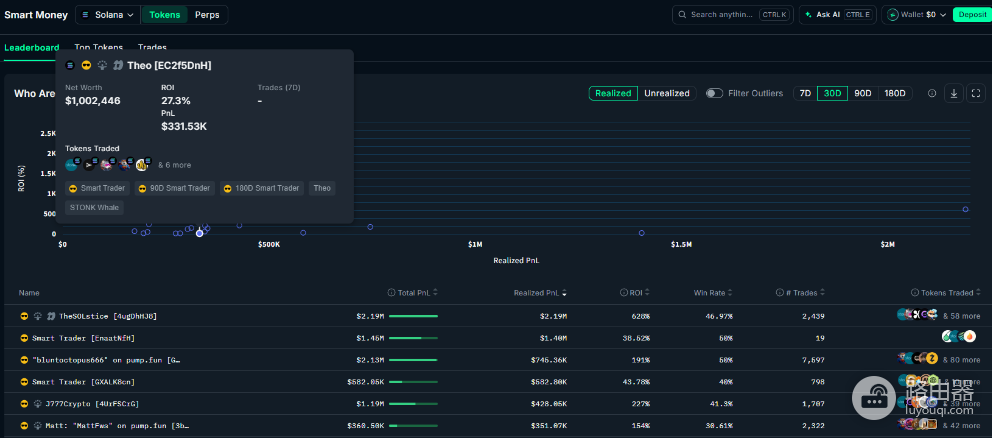This screenshot has height=438, width=992.
Task: Click the sunglasses emoji in Theo tooltip header
Action: 87,65
